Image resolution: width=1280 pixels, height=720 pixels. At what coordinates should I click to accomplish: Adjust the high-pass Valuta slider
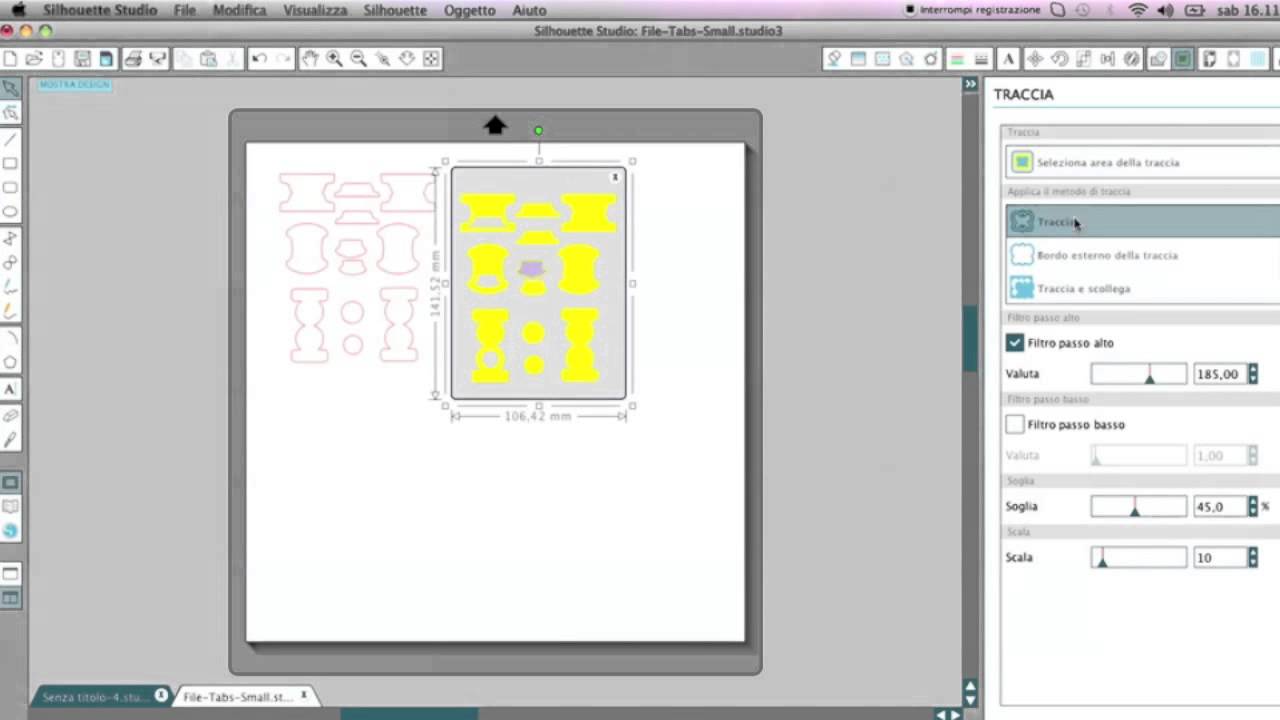click(x=1139, y=374)
